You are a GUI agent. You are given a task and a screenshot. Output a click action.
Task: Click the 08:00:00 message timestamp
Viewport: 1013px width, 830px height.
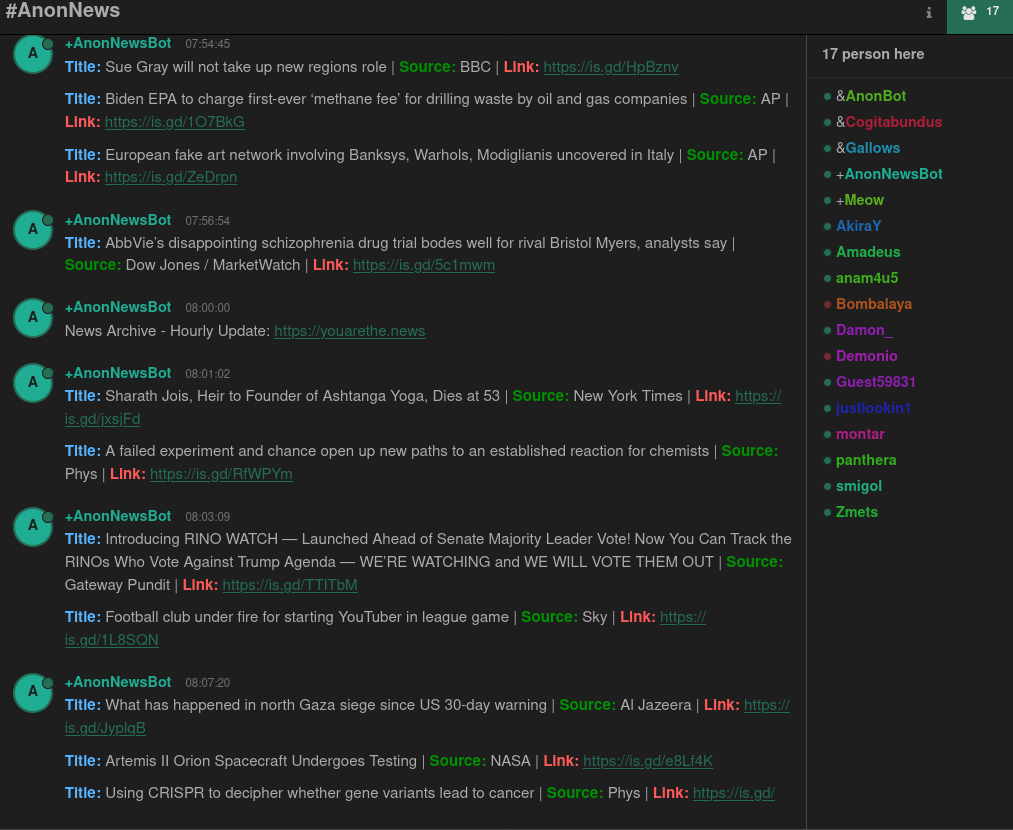(x=207, y=308)
